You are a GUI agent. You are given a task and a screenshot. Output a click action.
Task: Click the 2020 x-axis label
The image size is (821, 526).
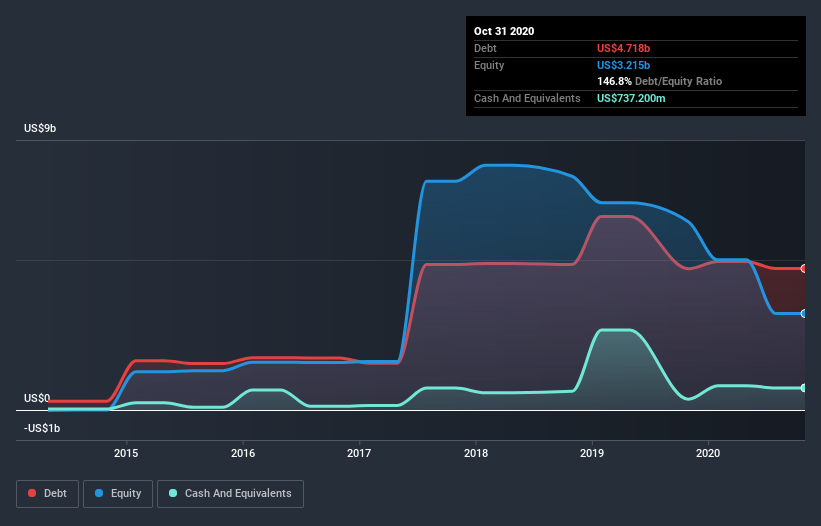click(x=708, y=453)
